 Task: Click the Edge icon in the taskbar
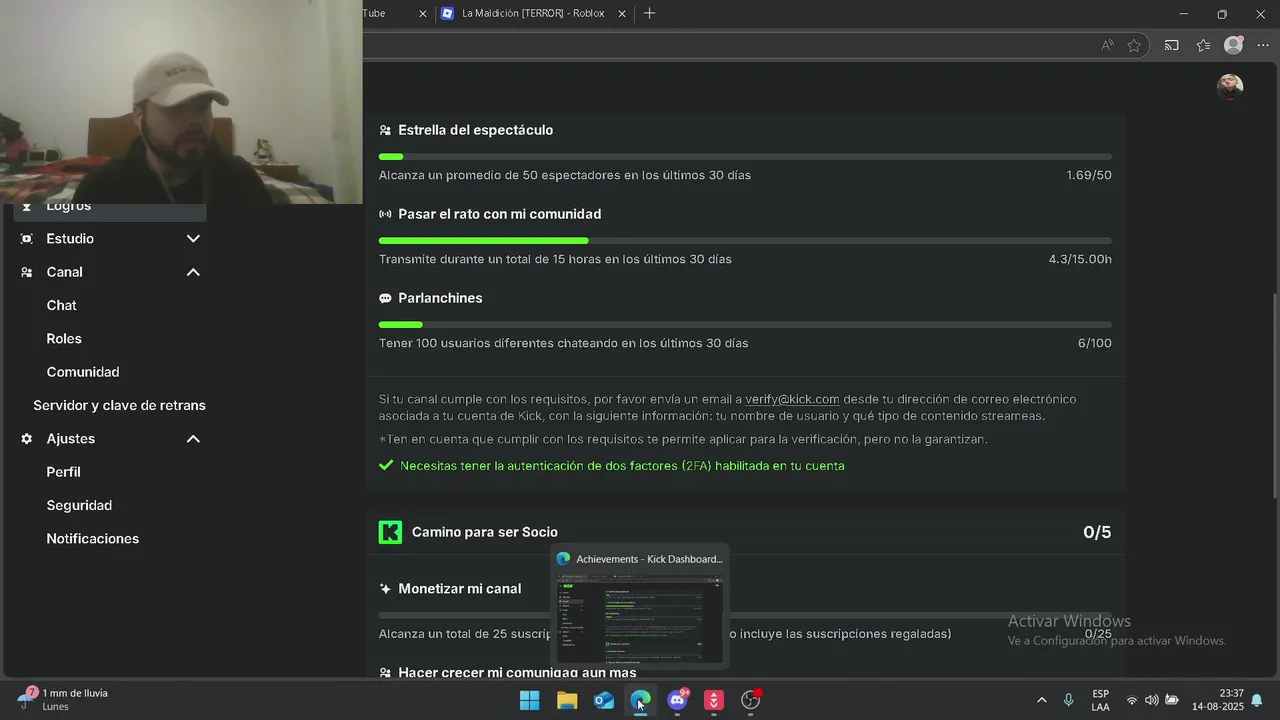[640, 700]
